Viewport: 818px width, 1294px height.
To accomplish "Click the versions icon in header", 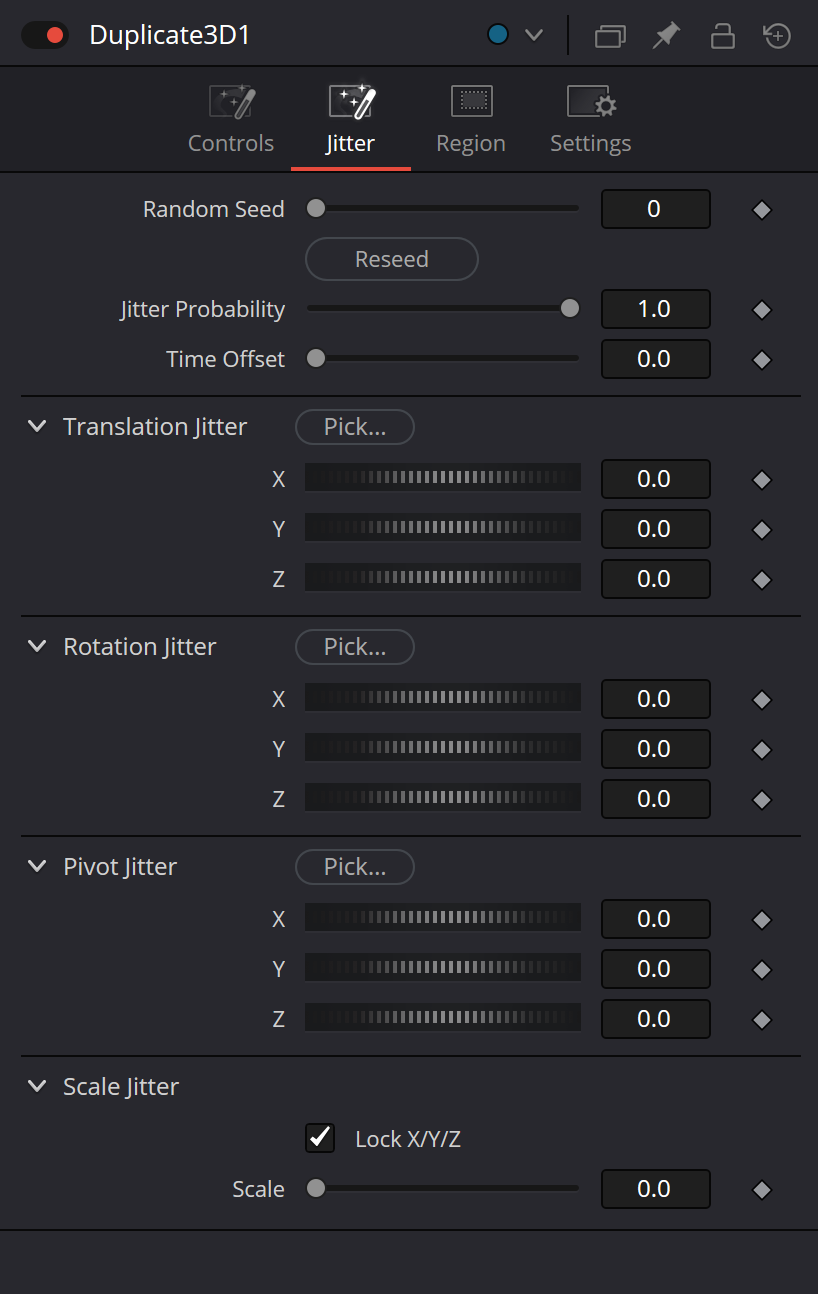I will click(x=610, y=36).
